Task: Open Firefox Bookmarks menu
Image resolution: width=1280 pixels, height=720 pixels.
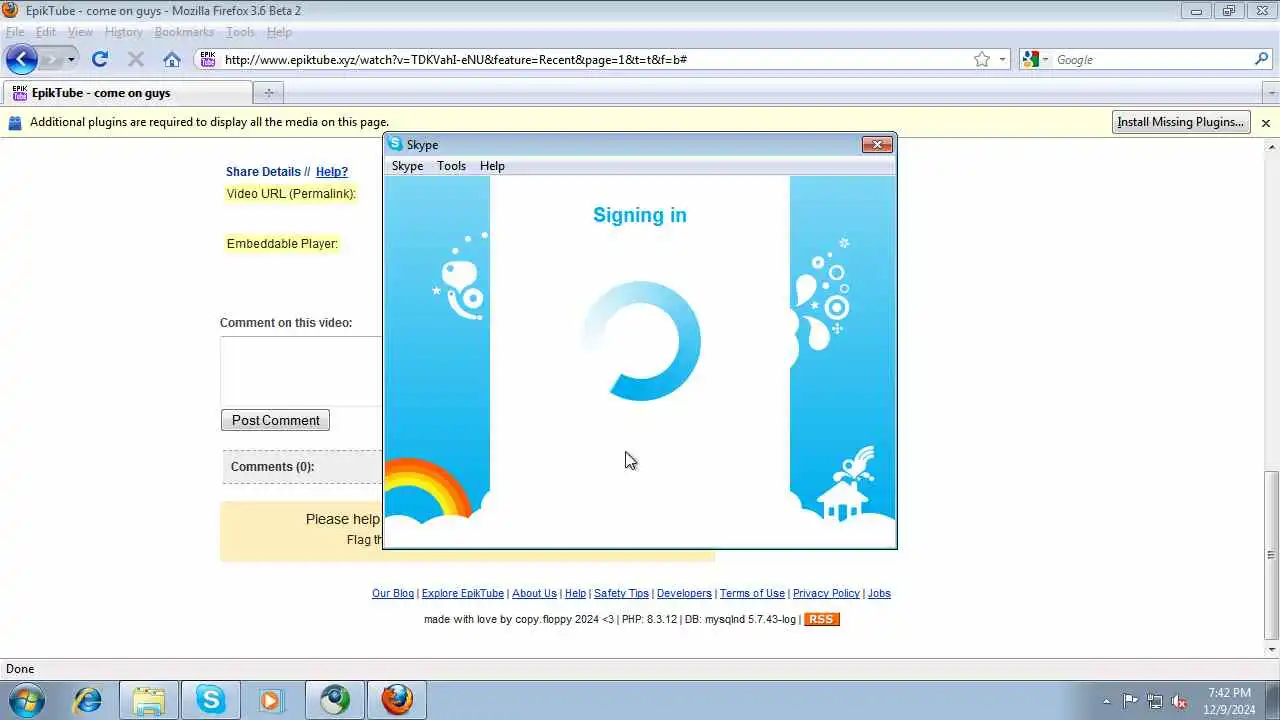Action: click(x=184, y=32)
